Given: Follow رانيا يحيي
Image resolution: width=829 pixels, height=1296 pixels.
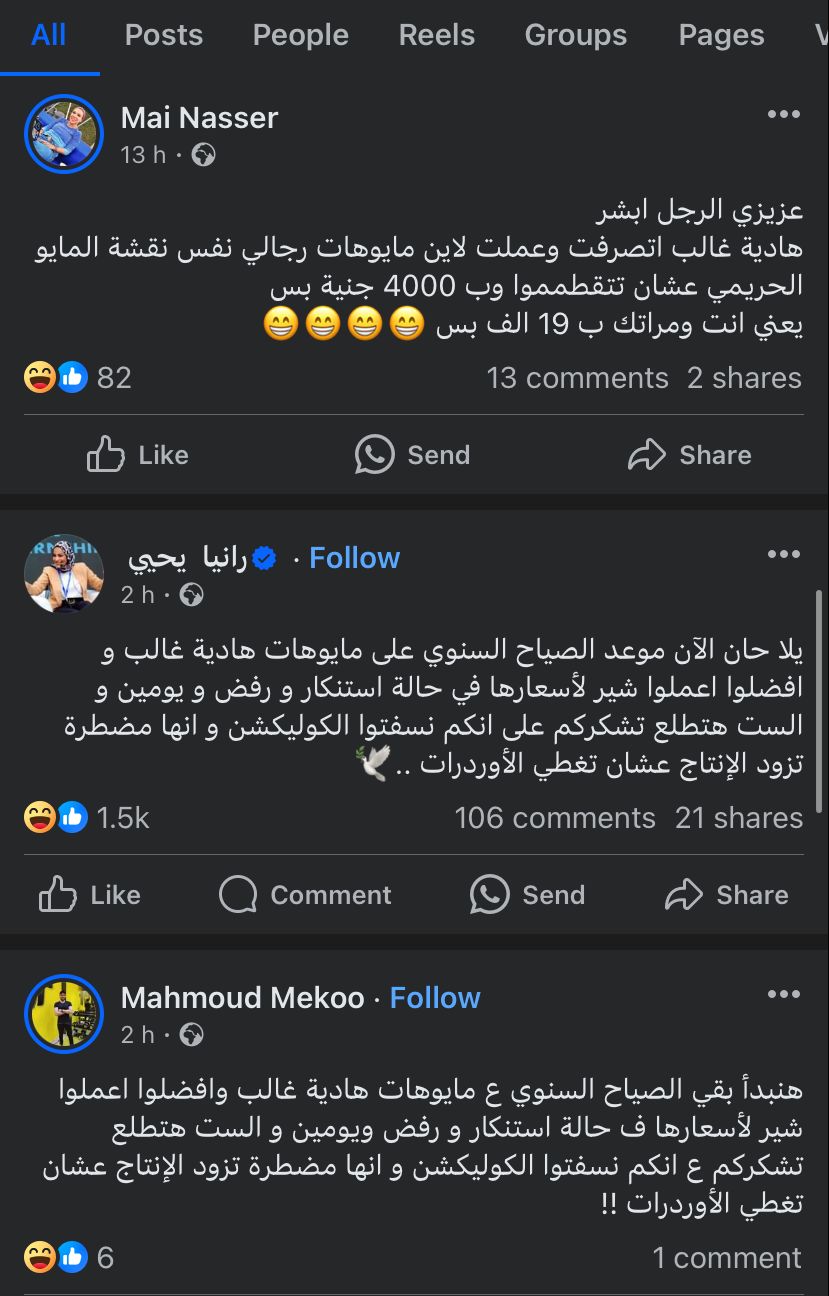Looking at the screenshot, I should click(354, 558).
